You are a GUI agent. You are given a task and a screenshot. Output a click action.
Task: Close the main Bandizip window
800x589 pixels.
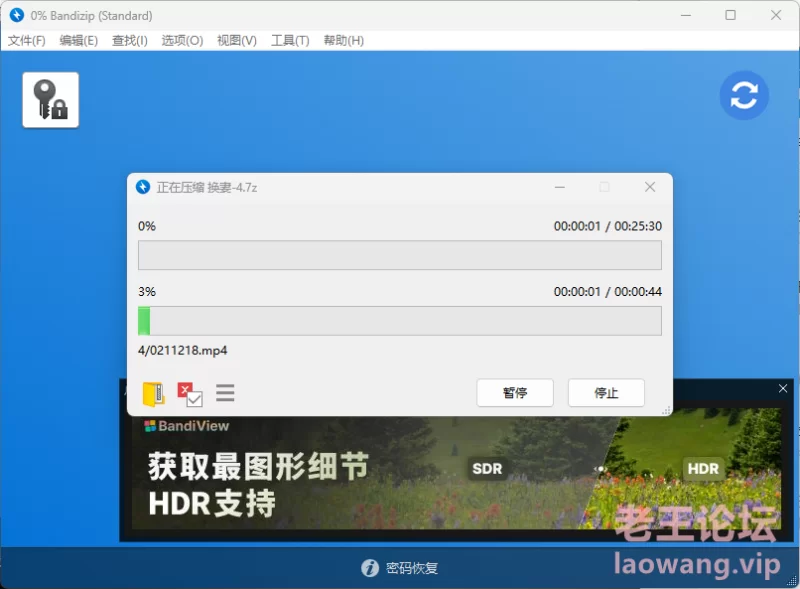[776, 15]
